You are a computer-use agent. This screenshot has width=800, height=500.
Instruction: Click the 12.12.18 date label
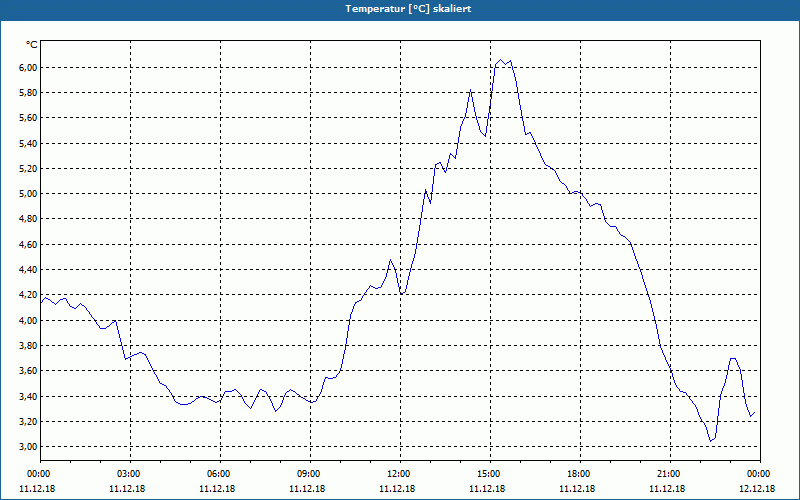(757, 489)
